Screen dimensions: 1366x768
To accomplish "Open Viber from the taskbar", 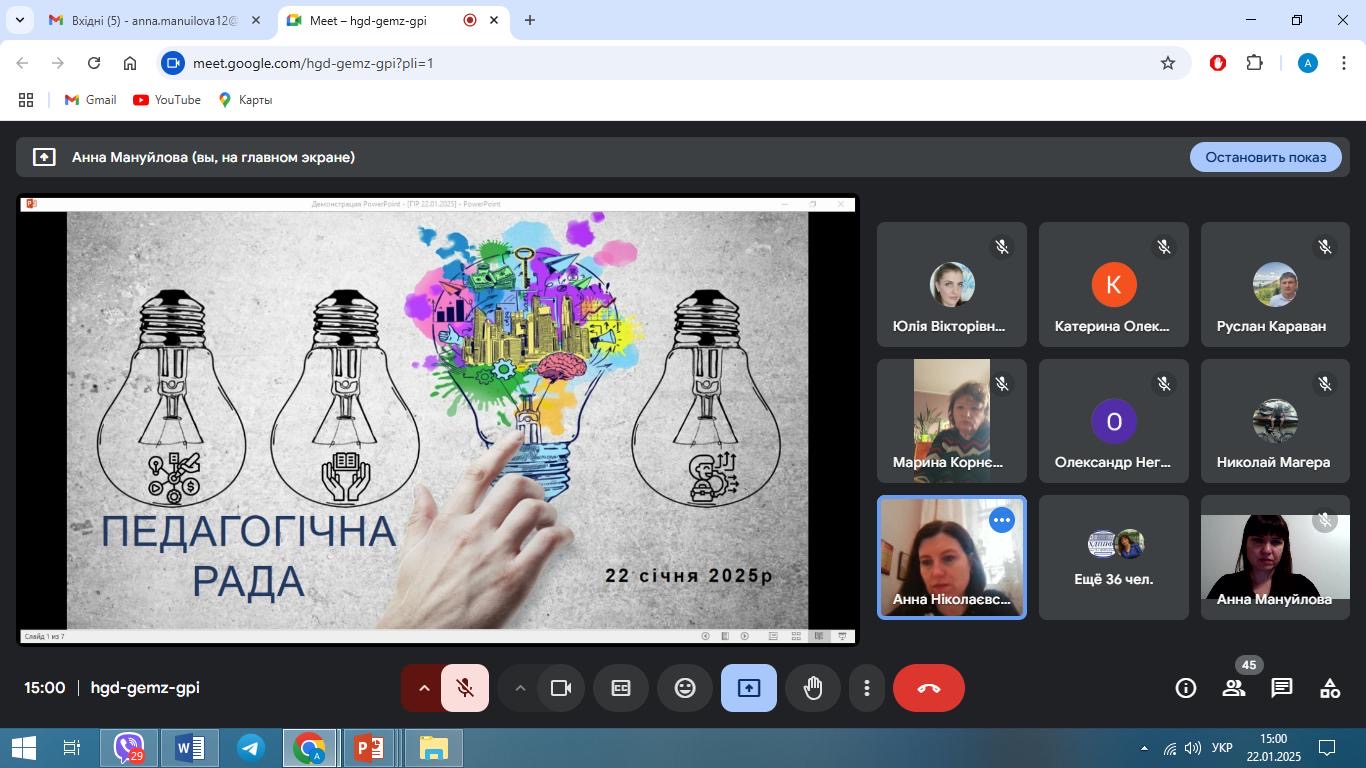I will click(x=129, y=748).
